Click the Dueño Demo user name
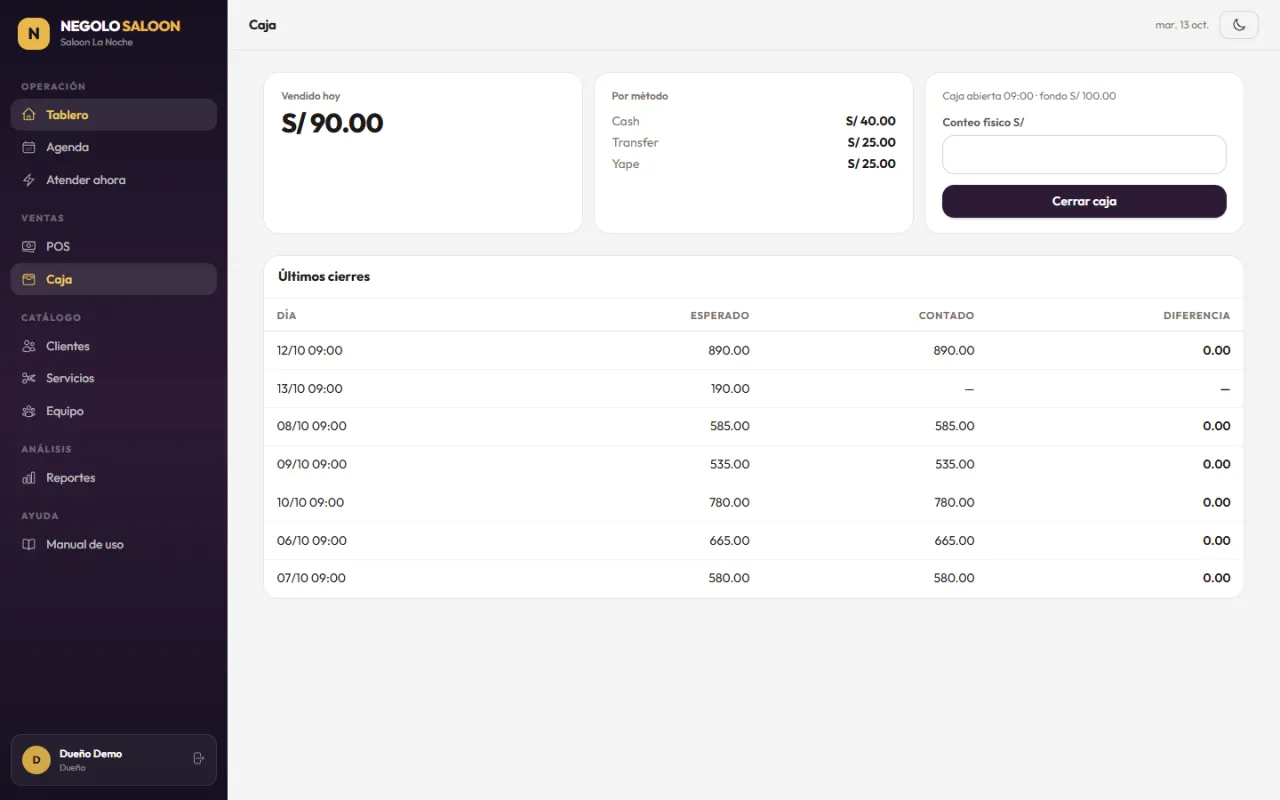Viewport: 1280px width, 800px height. (x=91, y=754)
